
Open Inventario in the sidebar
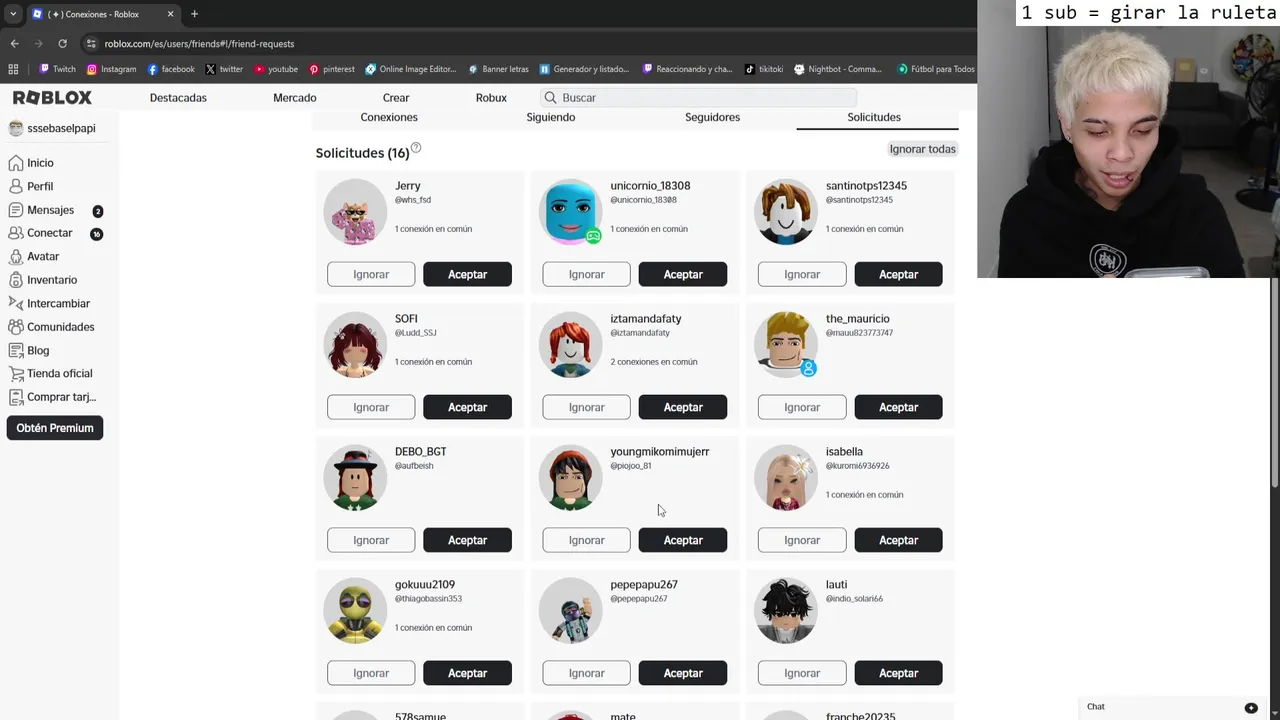click(52, 280)
